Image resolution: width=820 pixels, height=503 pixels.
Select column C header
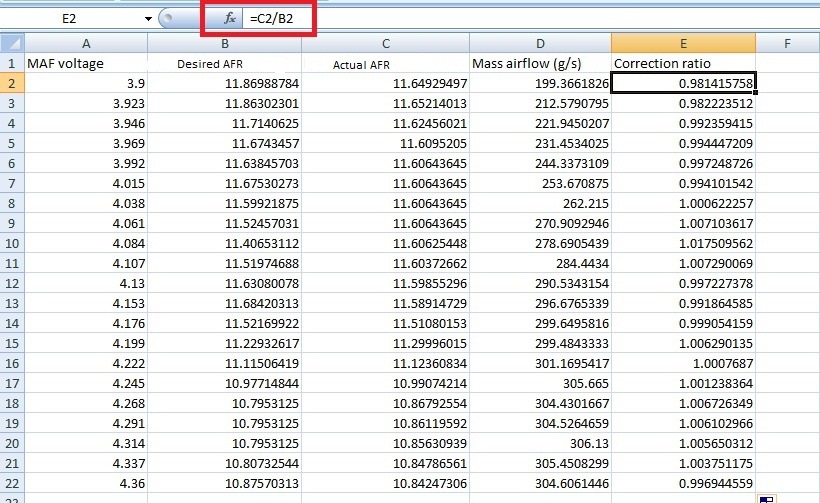[x=385, y=43]
